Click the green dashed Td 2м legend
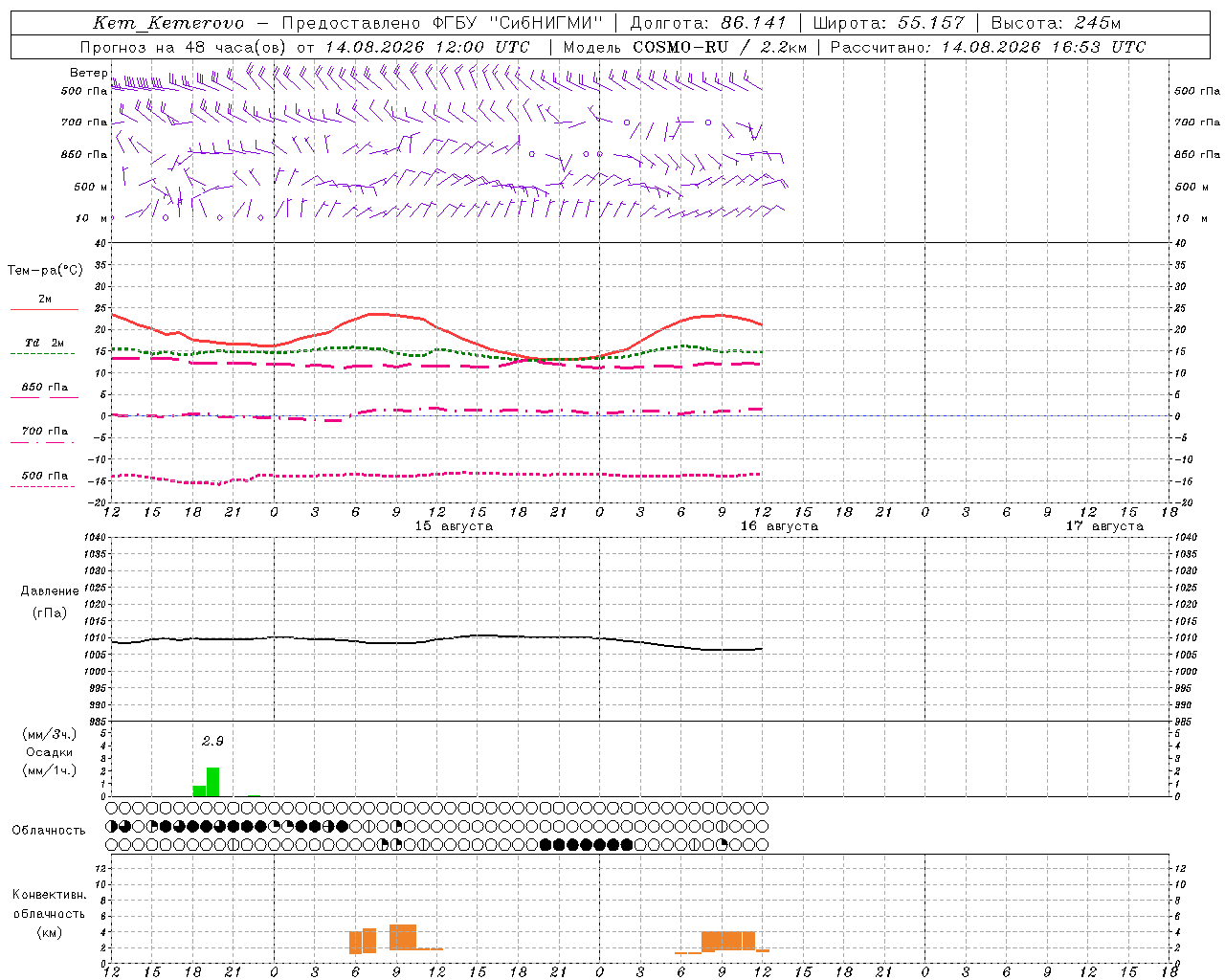This screenshot has width=1225, height=980. [44, 353]
